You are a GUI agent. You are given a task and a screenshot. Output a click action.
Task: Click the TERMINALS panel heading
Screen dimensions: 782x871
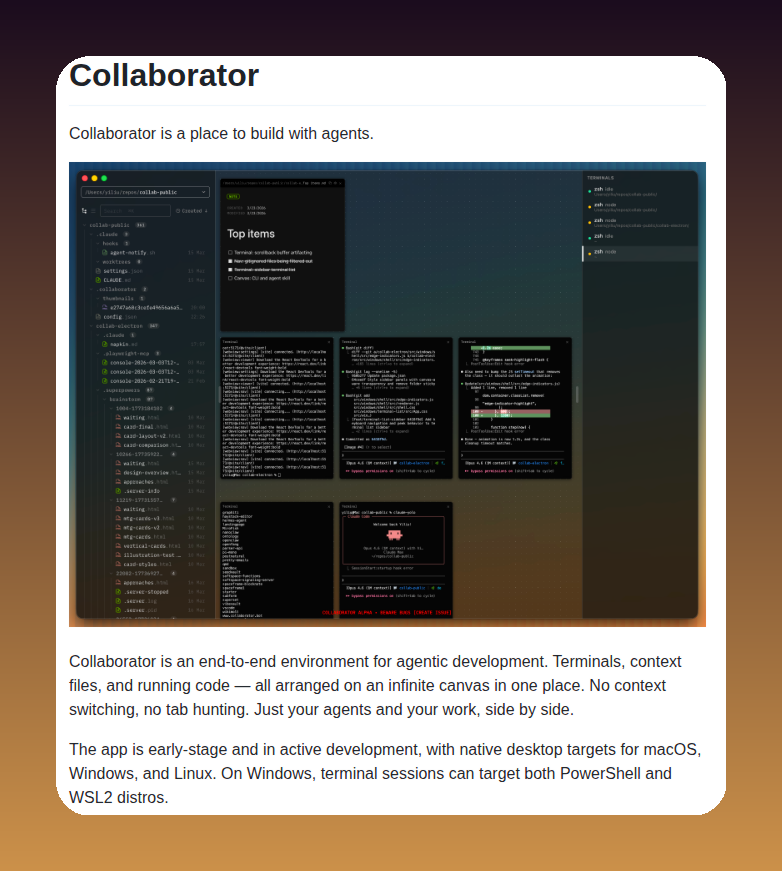coord(600,178)
